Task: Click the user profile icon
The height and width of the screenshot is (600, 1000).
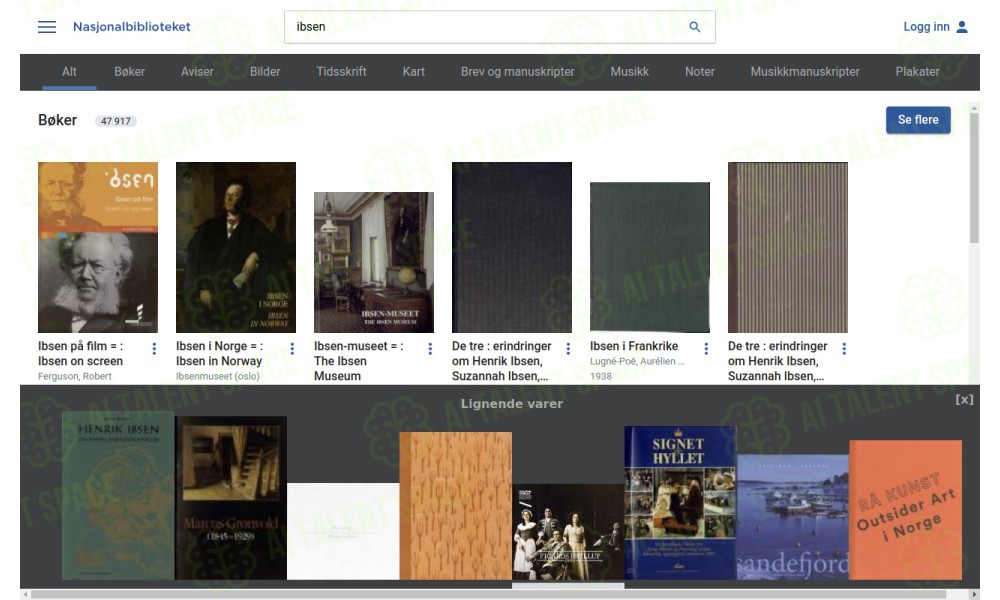Action: click(962, 27)
